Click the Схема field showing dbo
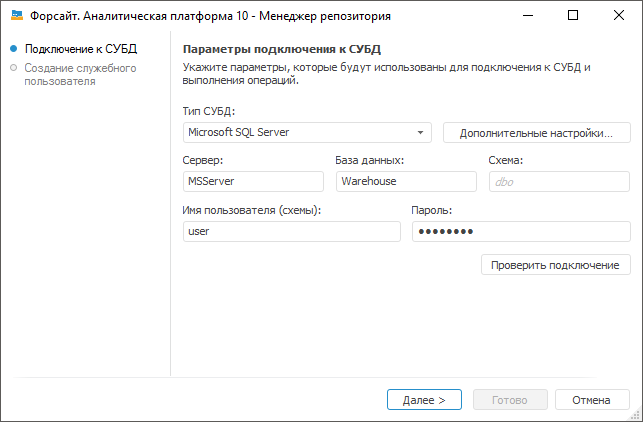Viewport: 643px width, 422px height. (x=559, y=181)
